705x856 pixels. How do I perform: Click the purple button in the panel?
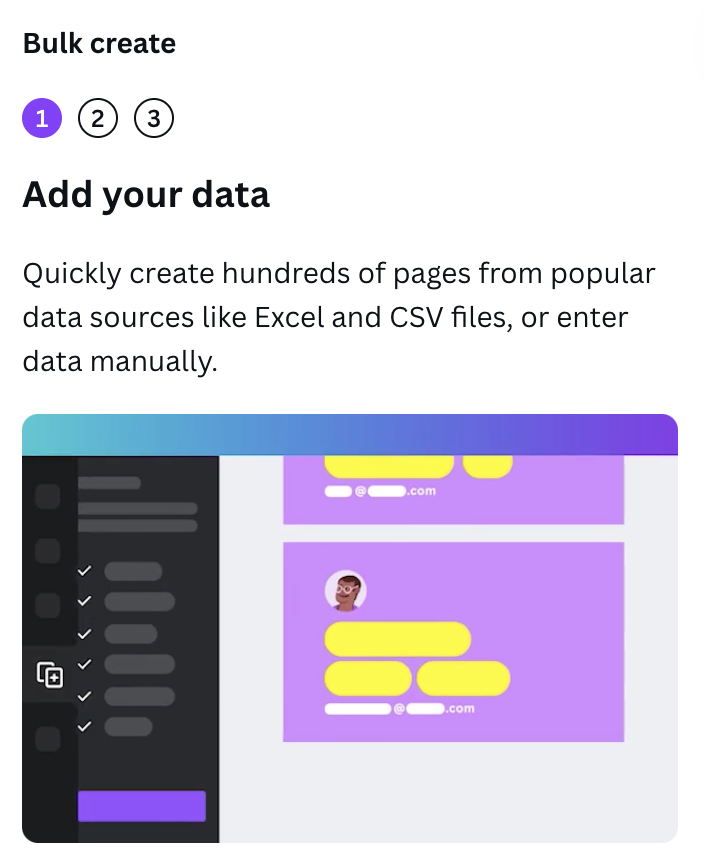pos(142,806)
